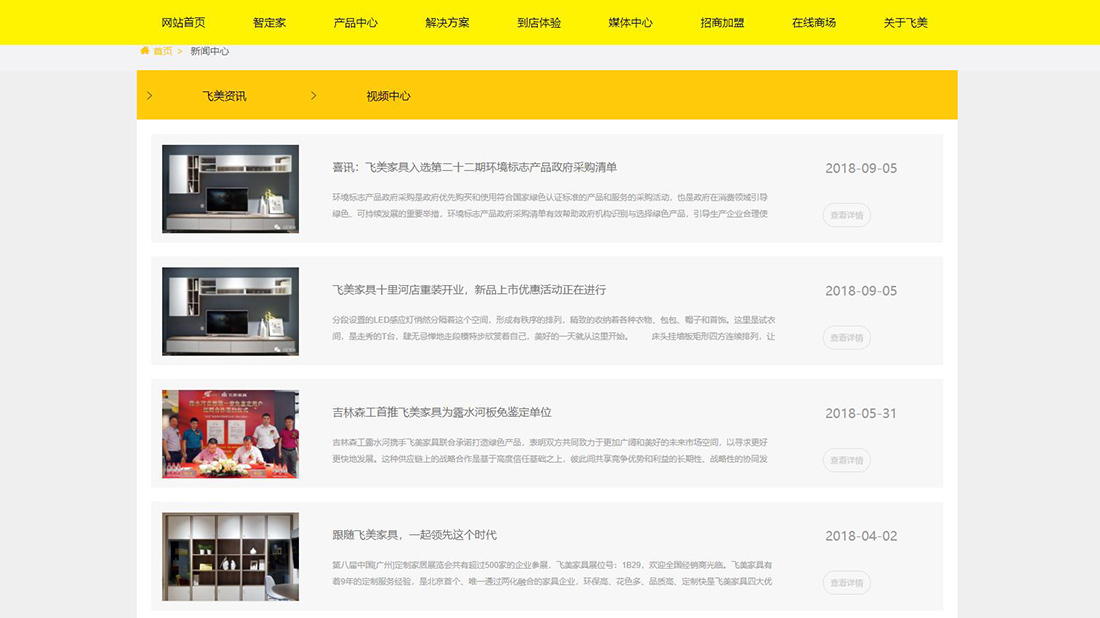The width and height of the screenshot is (1100, 618).
Task: Open 招商加盟 menu item
Action: point(723,22)
